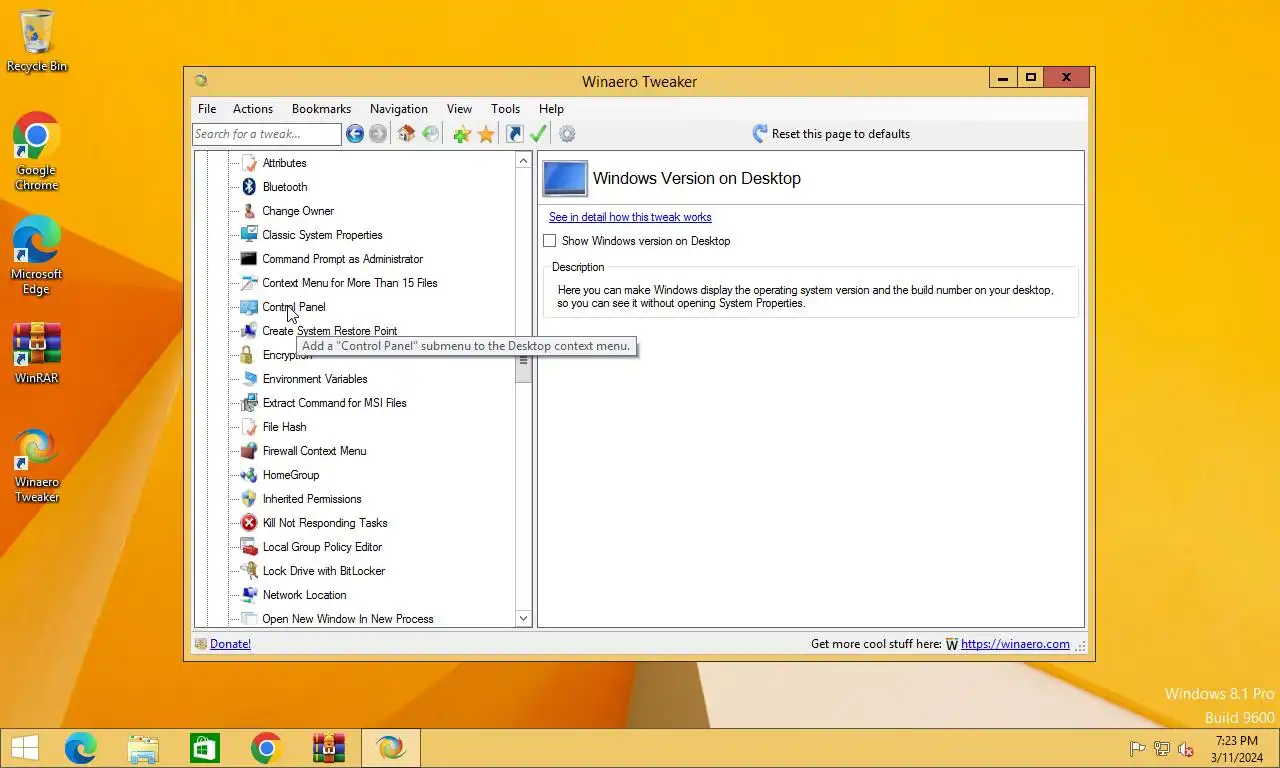Screen dimensions: 1280x768
Task: Click the greyed forward navigation arrow
Action: coord(378,134)
